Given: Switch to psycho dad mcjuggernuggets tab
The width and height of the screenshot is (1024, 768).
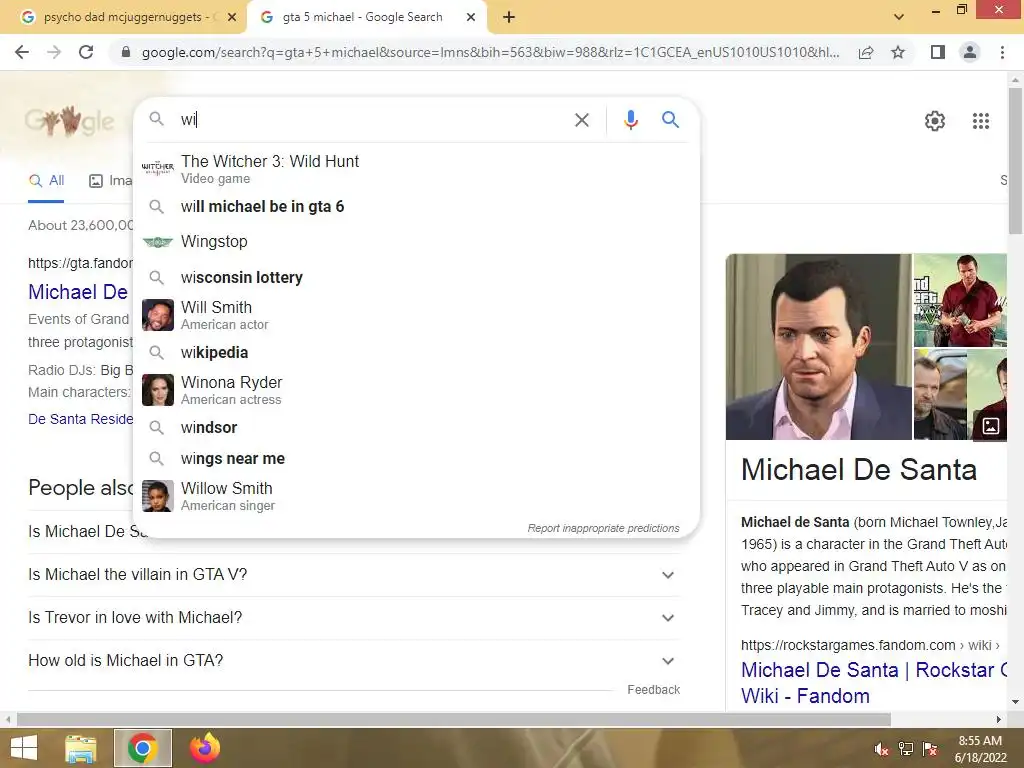Looking at the screenshot, I should click(x=123, y=17).
